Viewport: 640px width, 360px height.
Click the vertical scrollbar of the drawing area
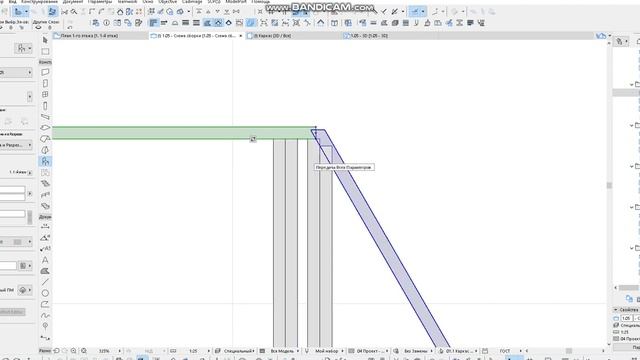pos(609,186)
